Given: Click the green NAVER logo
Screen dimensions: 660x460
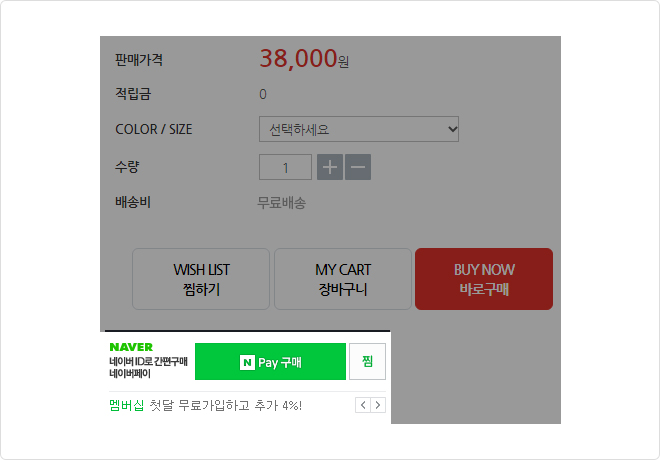Looking at the screenshot, I should pyautogui.click(x=131, y=347).
